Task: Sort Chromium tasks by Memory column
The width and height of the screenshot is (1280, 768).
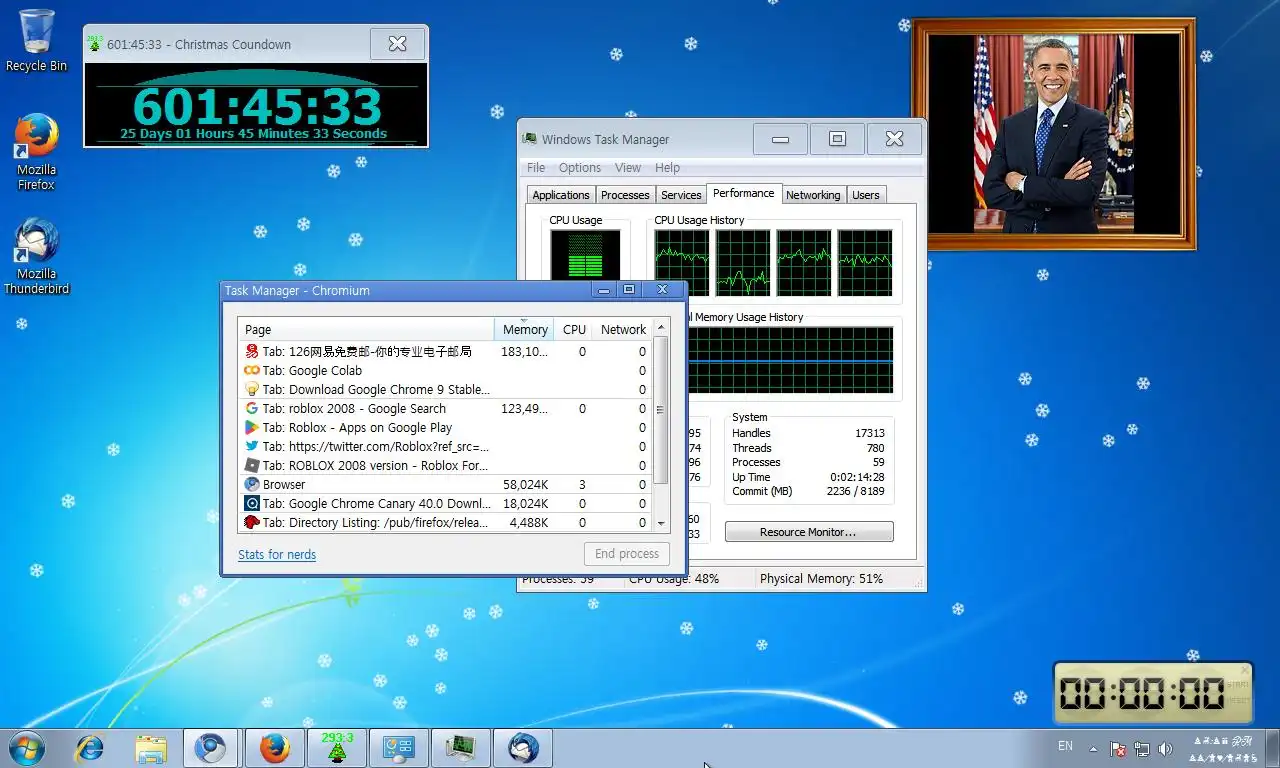Action: (x=524, y=330)
